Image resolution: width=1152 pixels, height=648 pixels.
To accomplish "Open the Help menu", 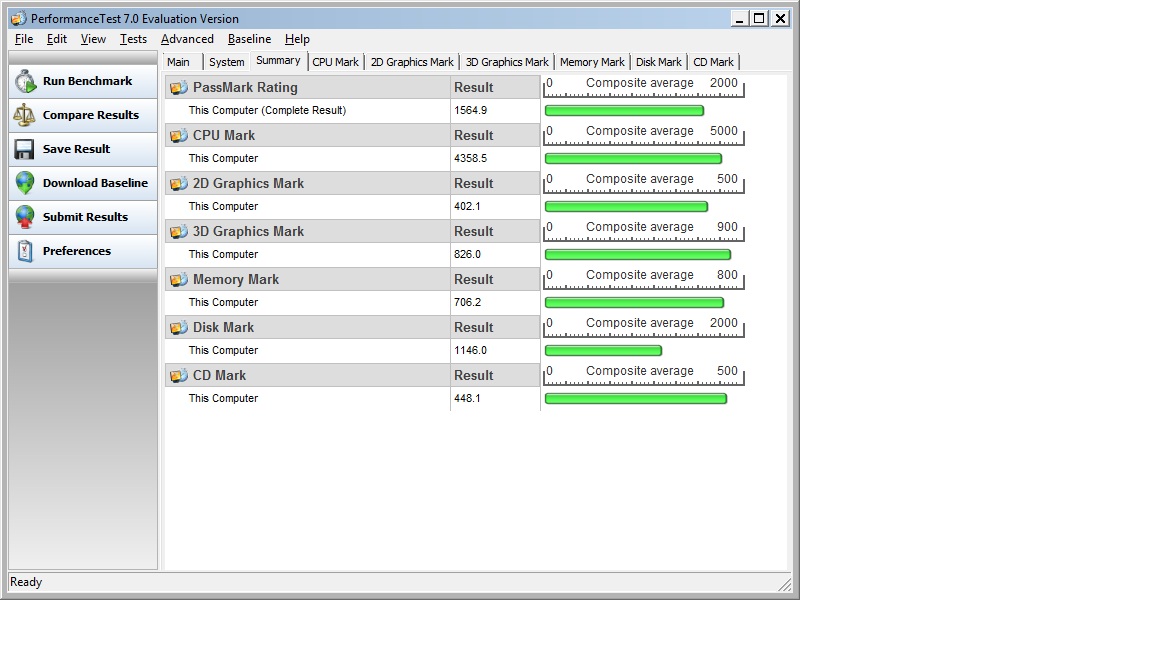I will [x=298, y=39].
